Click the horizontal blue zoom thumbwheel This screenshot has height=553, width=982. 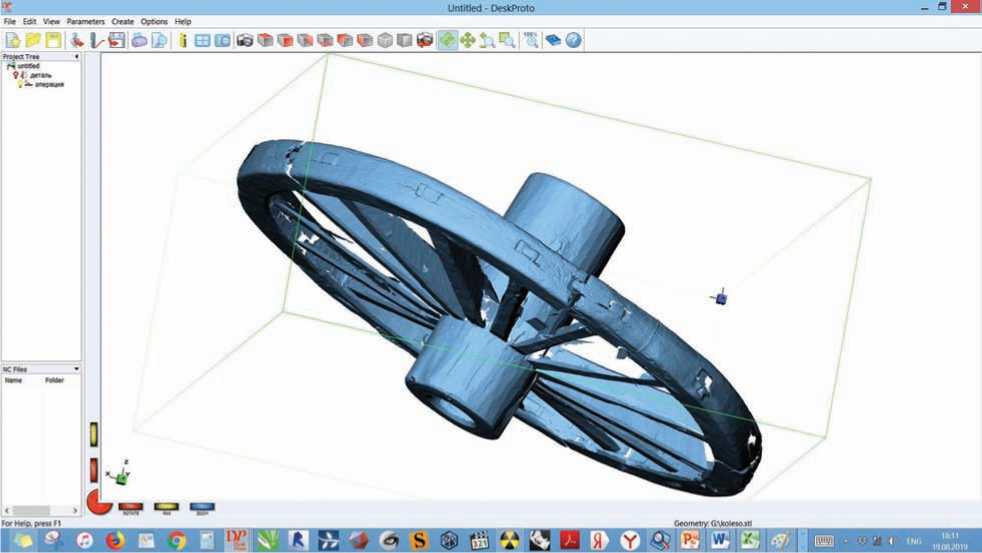tap(202, 507)
